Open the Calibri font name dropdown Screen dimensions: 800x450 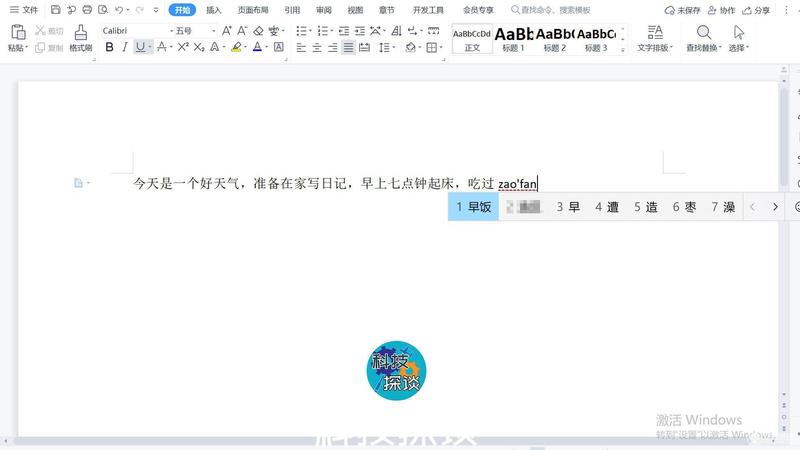click(170, 31)
